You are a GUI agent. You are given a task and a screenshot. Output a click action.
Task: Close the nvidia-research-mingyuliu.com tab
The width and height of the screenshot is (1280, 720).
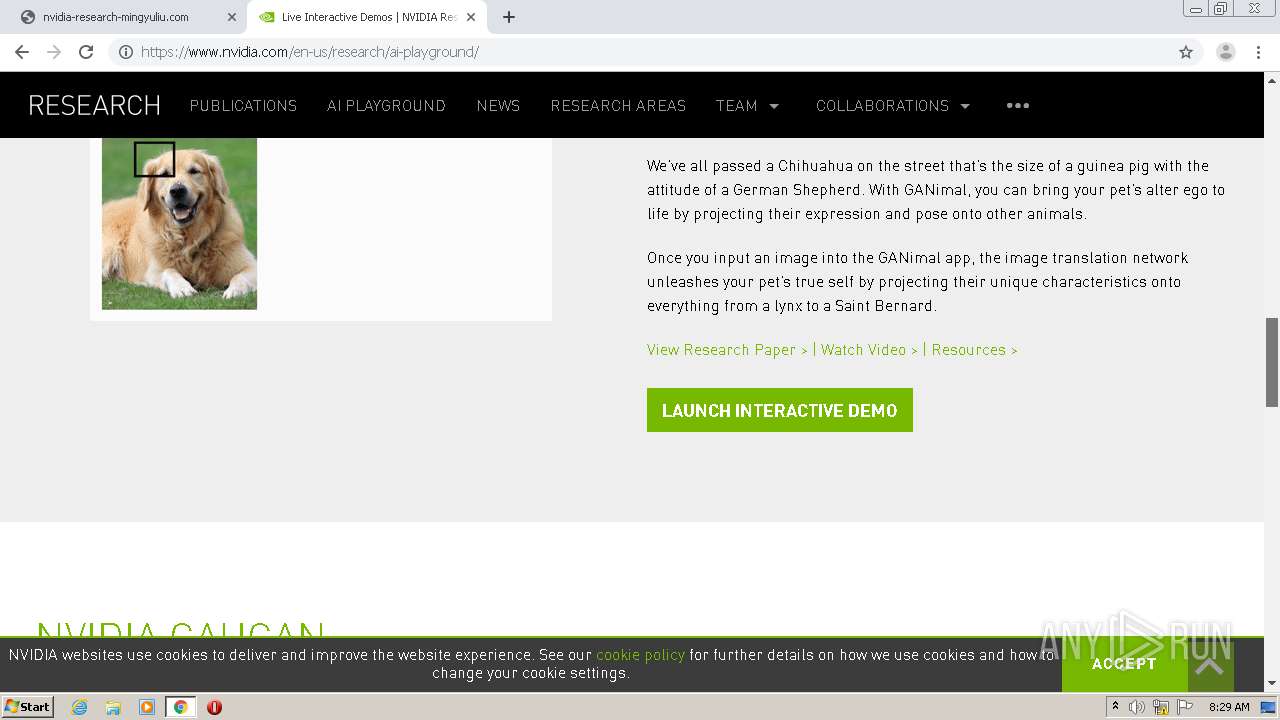(x=232, y=17)
